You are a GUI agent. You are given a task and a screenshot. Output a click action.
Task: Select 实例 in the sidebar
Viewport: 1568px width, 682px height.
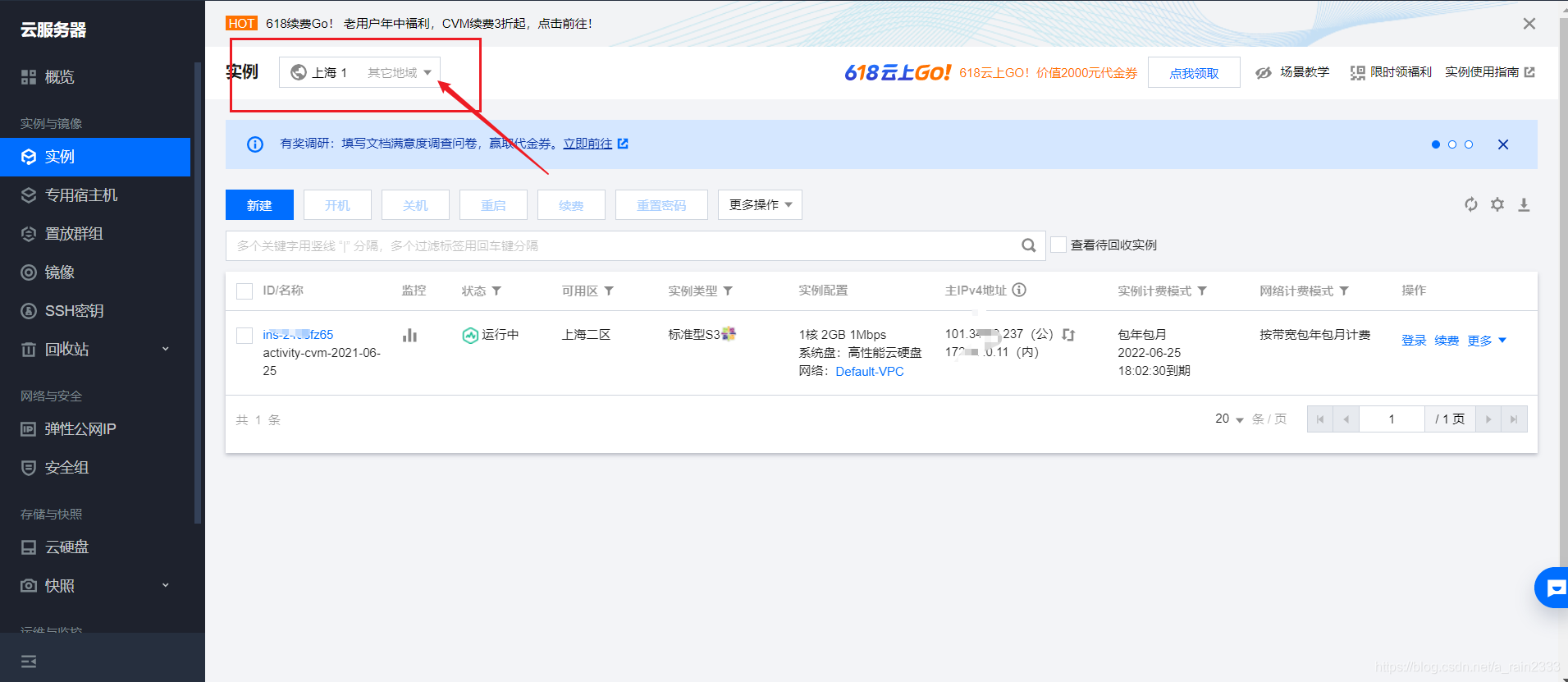[x=95, y=157]
